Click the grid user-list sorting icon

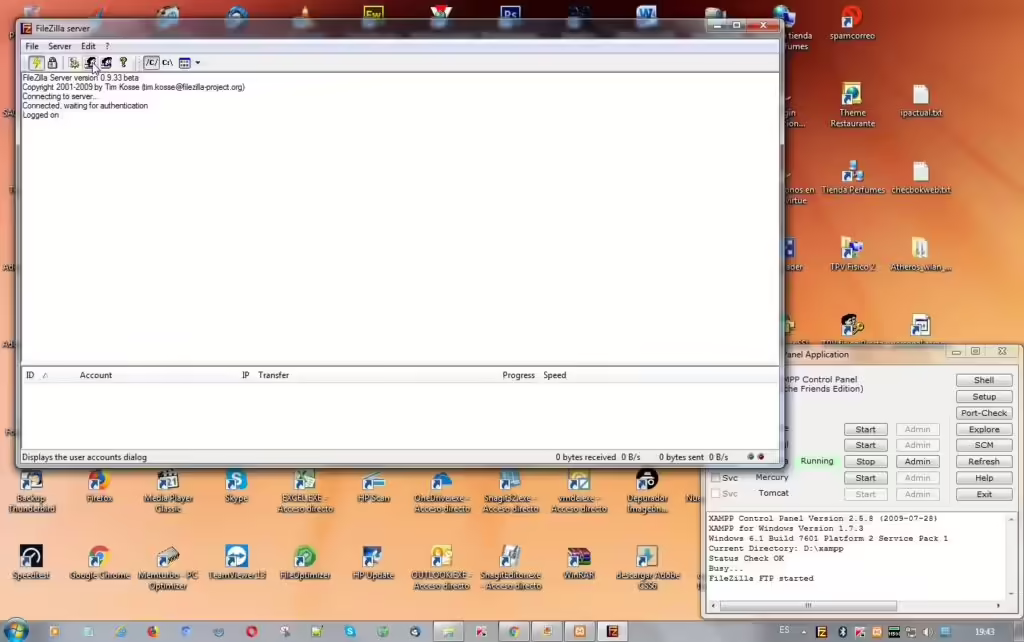185,63
